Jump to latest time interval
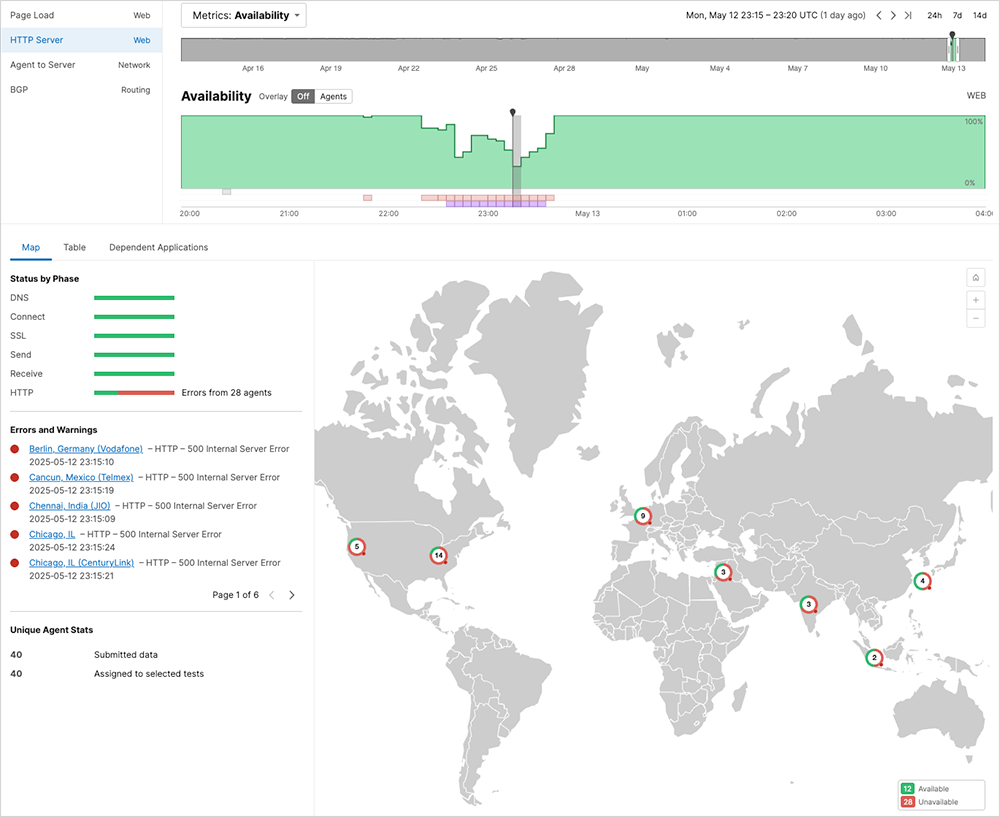The height and width of the screenshot is (817, 1000). tap(908, 15)
